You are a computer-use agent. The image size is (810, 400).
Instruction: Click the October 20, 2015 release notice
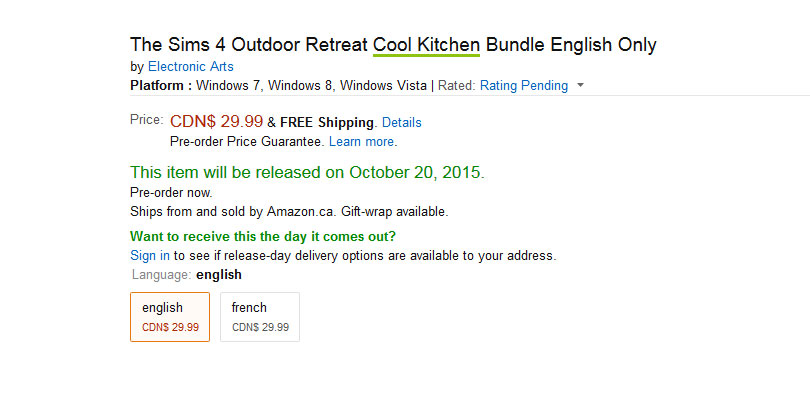(x=307, y=173)
